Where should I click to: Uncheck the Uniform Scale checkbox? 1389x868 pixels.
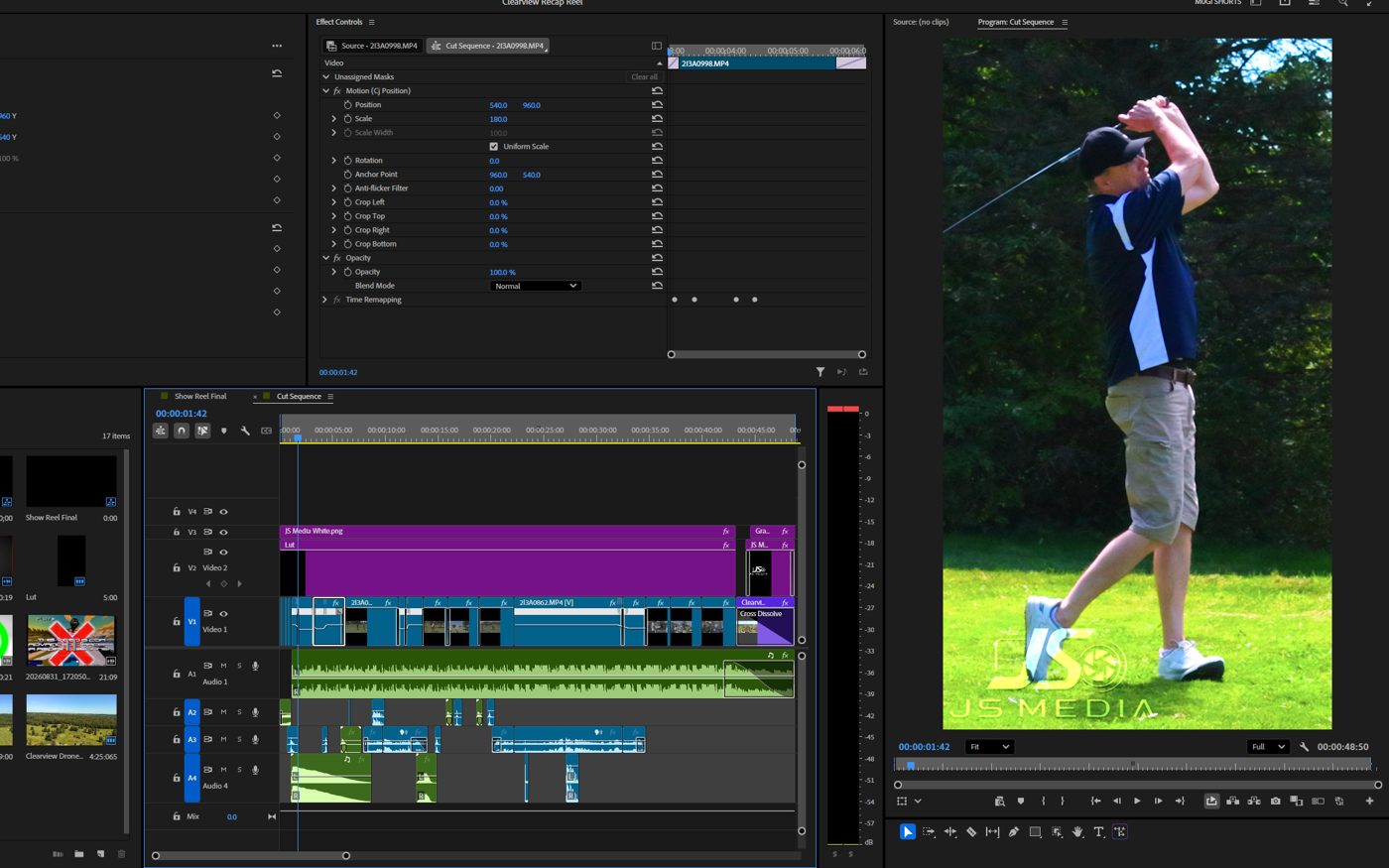click(x=493, y=146)
